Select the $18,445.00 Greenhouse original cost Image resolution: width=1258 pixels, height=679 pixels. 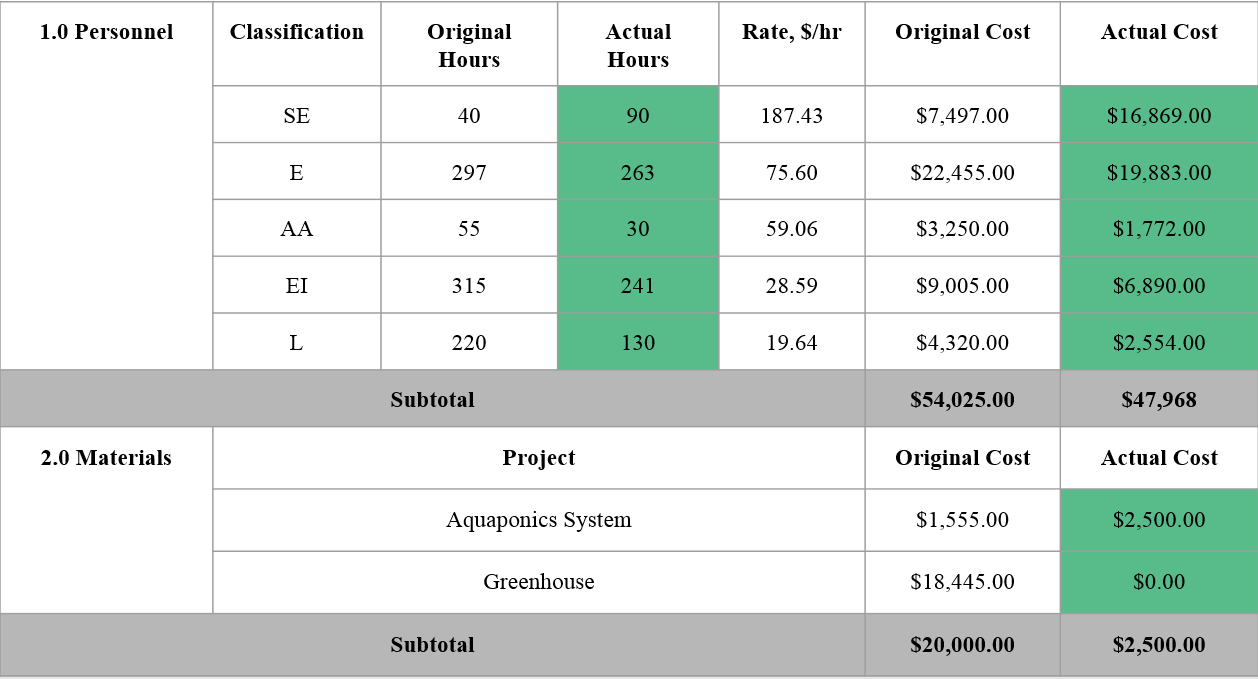[x=962, y=582]
